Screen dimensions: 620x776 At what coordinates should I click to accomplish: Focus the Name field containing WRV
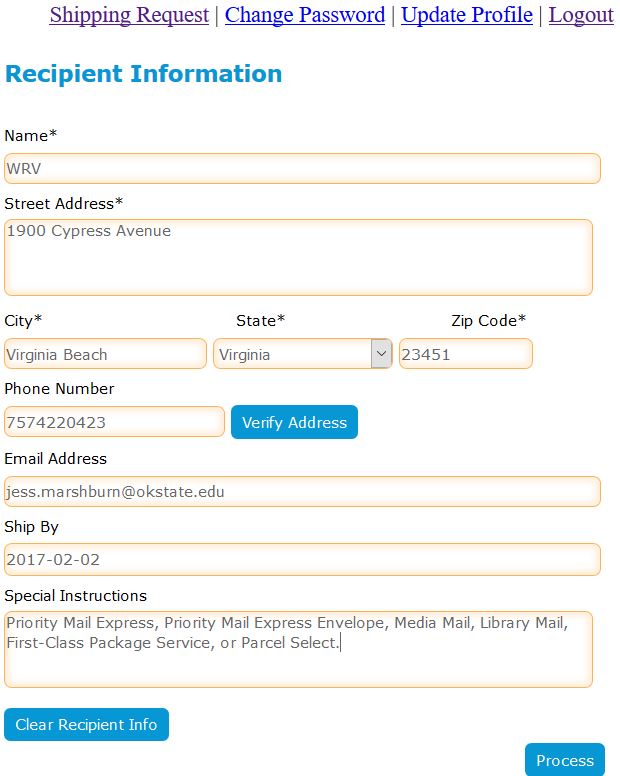302,168
